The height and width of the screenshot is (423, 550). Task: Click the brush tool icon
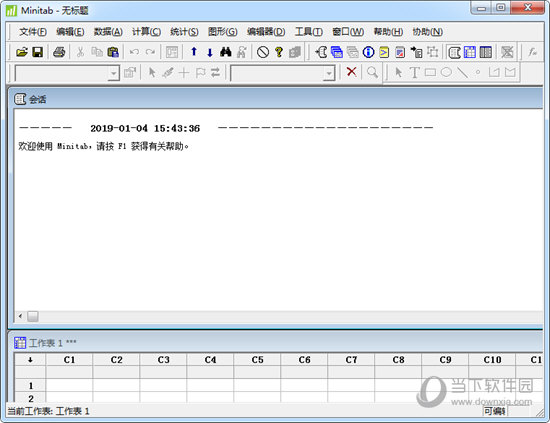coord(168,73)
